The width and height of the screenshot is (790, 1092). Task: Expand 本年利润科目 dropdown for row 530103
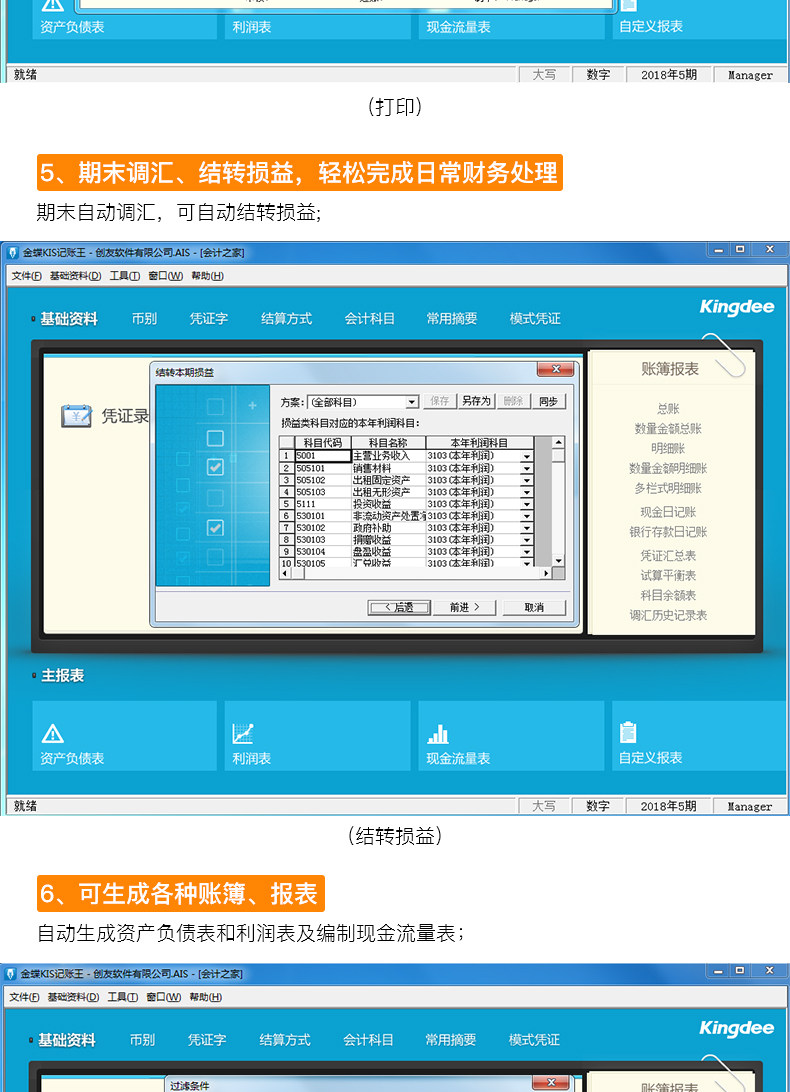[527, 540]
